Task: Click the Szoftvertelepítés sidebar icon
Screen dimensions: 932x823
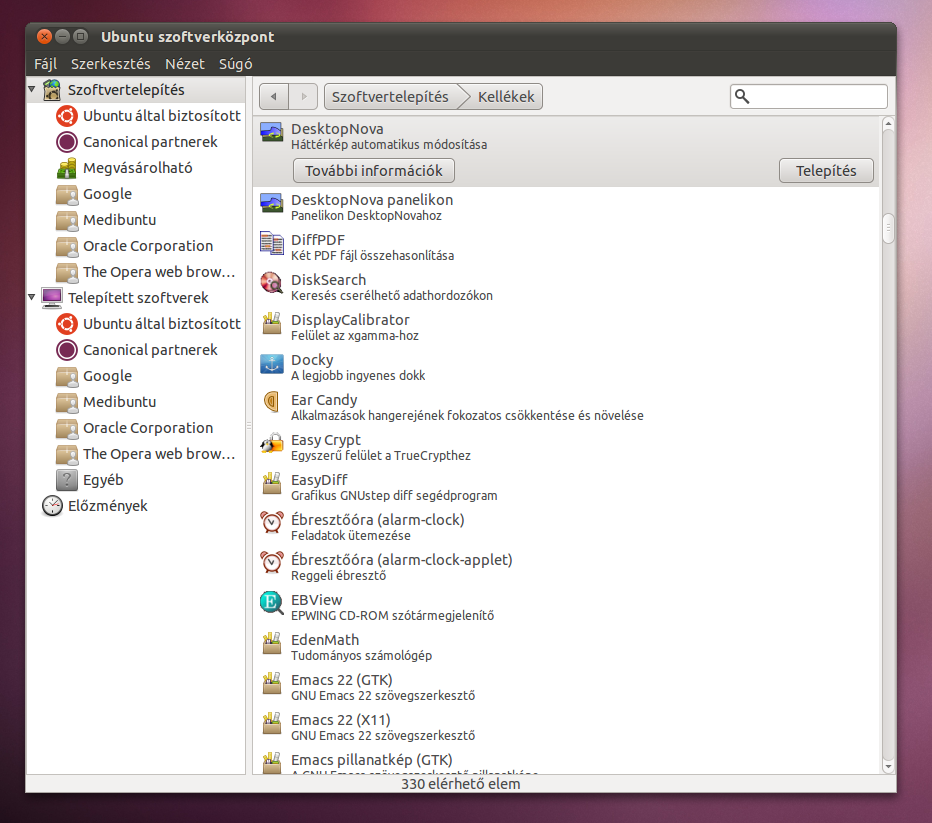Action: 52,90
